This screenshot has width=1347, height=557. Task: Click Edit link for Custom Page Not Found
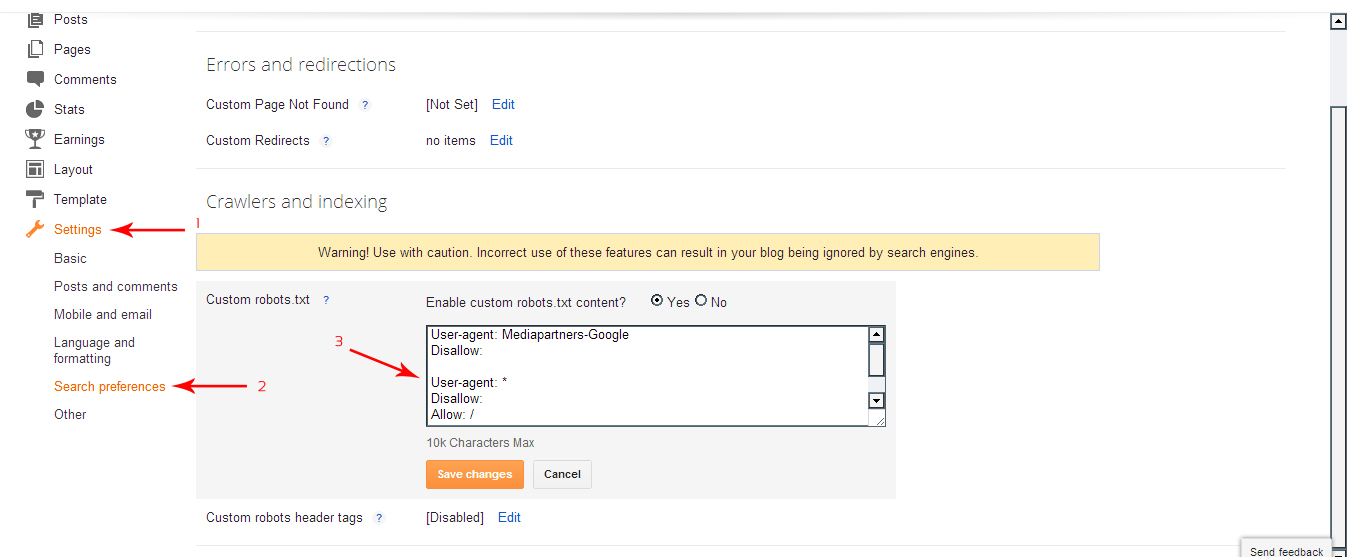pyautogui.click(x=503, y=104)
